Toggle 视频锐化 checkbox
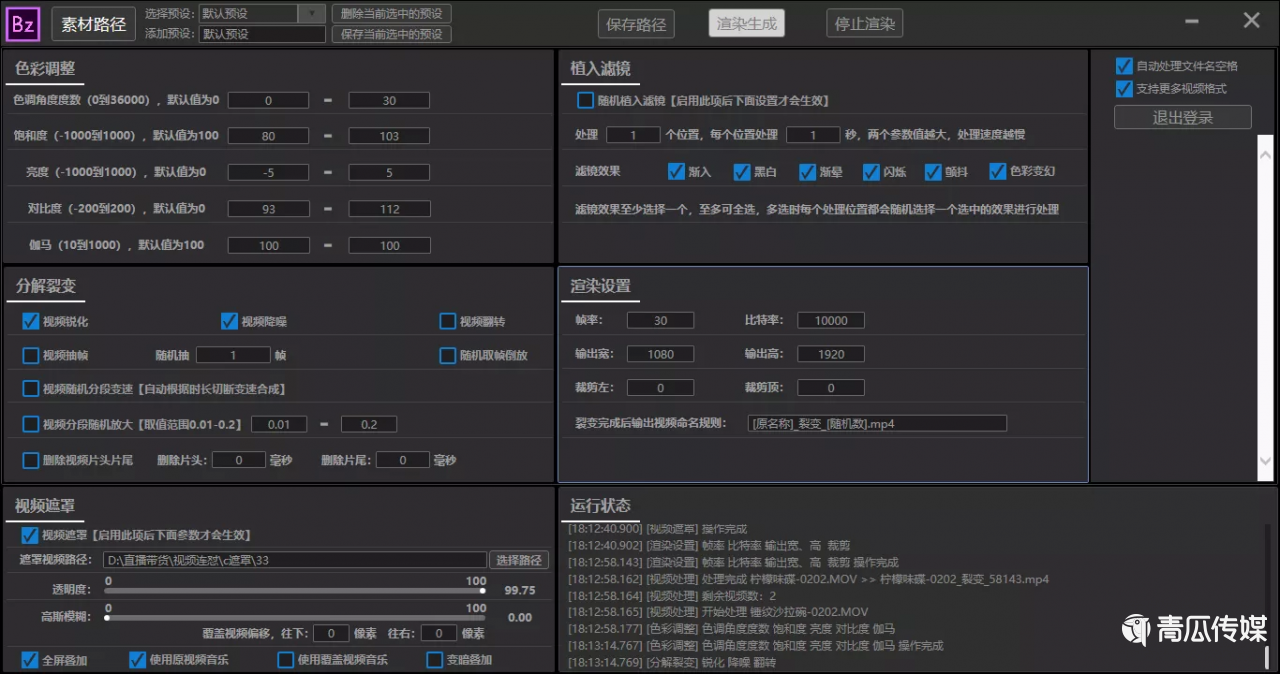The height and width of the screenshot is (674, 1280). click(31, 322)
